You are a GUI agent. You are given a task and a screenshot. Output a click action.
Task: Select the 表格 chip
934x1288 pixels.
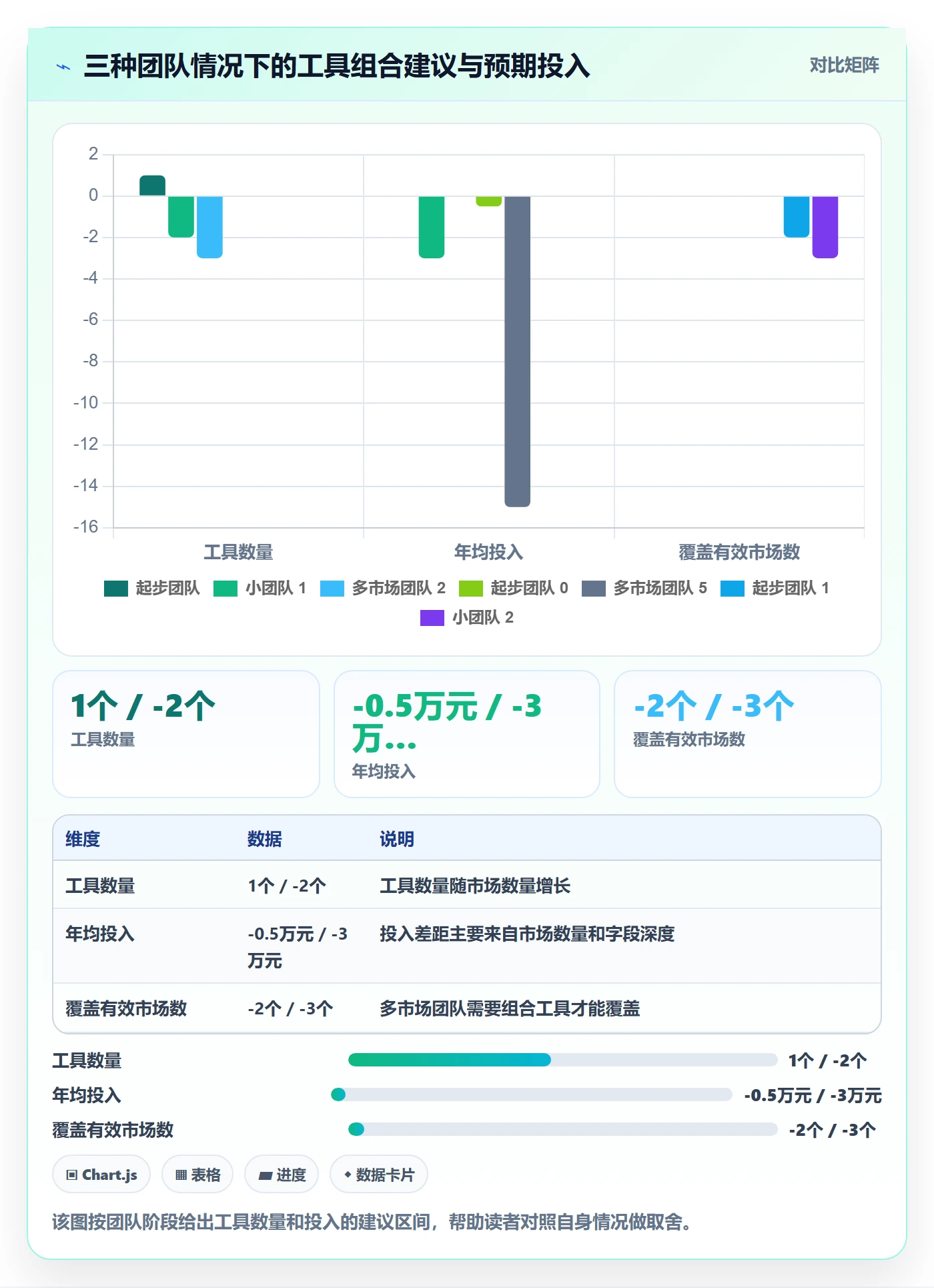click(197, 1175)
